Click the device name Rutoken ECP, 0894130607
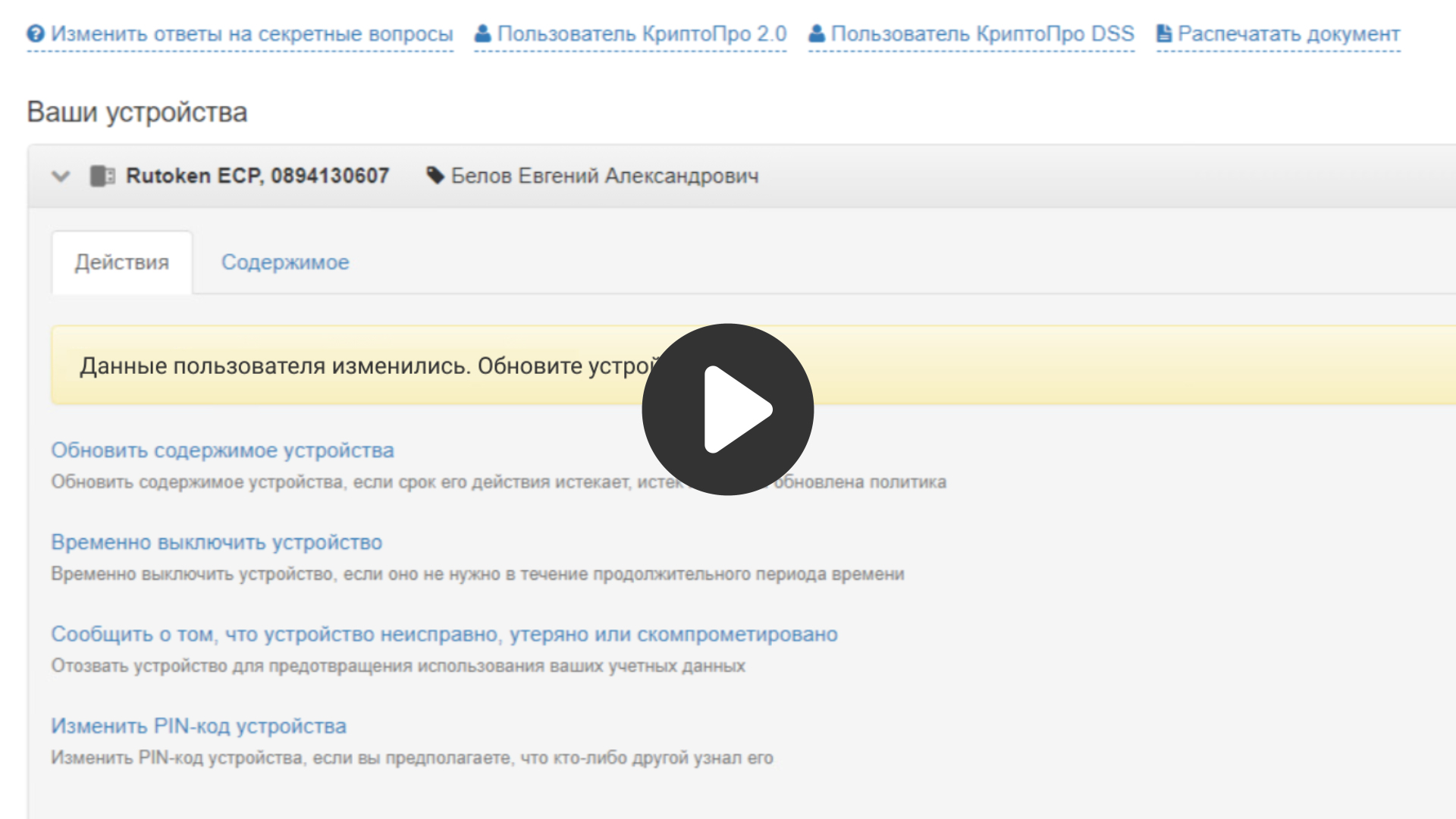This screenshot has height=819, width=1456. (x=258, y=175)
